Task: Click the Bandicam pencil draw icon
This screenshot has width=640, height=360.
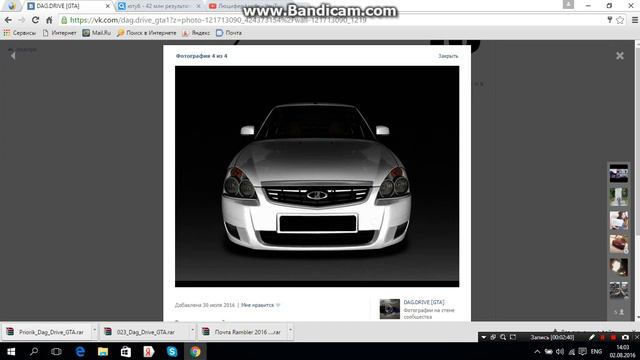Action: coord(591,337)
